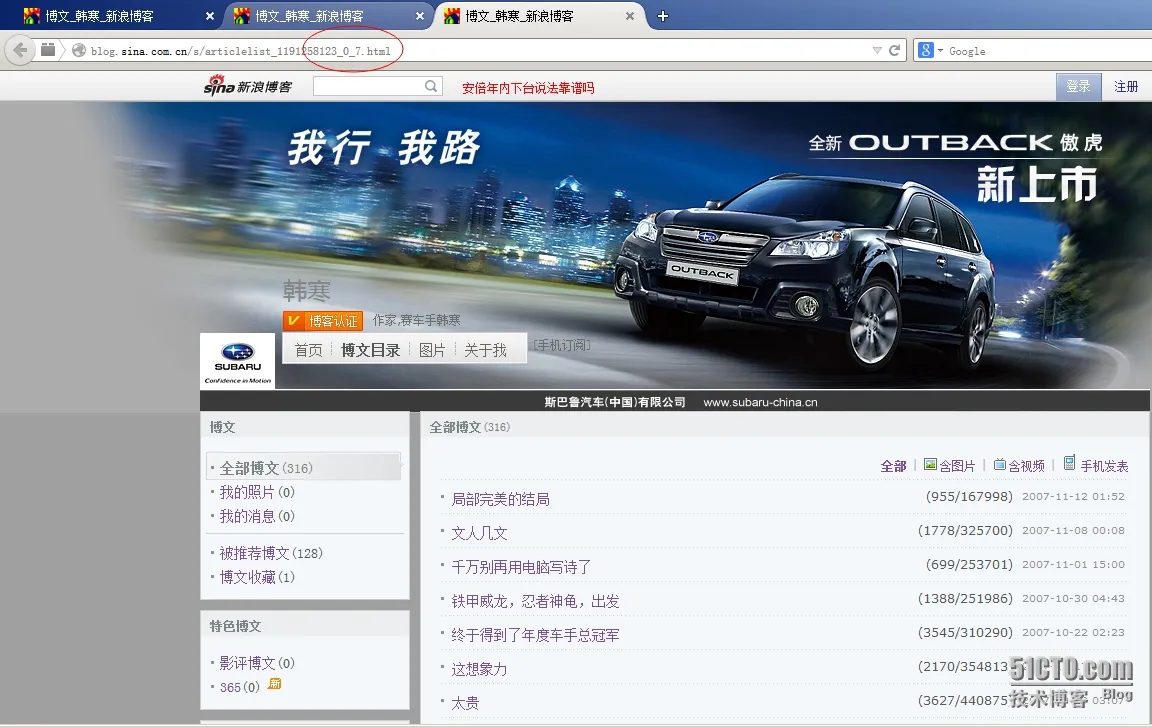Click the 注册 register link

coord(1126,87)
